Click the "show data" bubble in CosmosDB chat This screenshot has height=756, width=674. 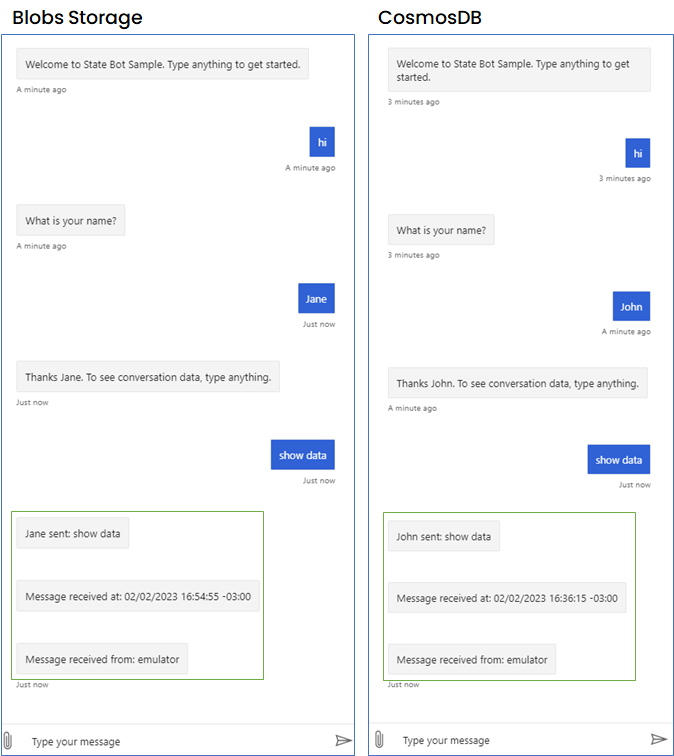point(619,459)
